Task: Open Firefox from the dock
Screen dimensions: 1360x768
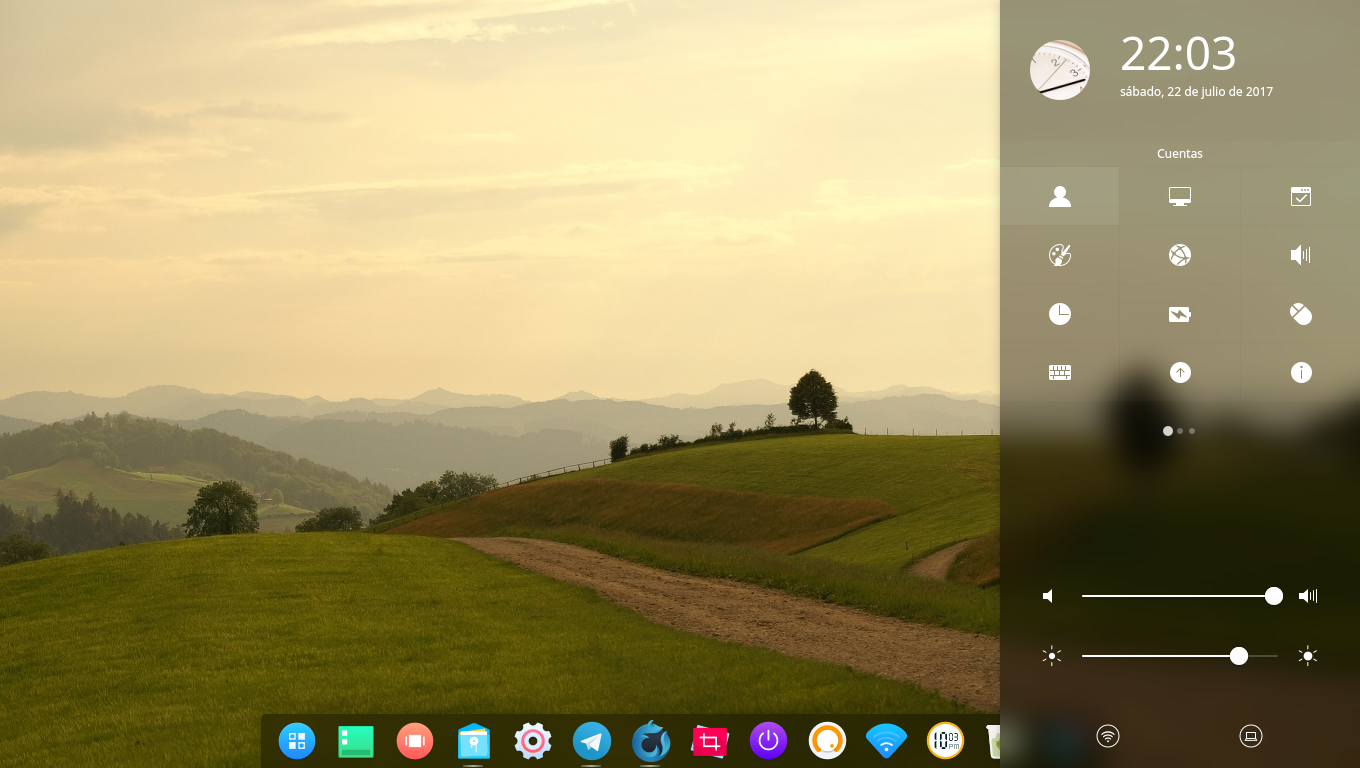Action: click(x=651, y=741)
